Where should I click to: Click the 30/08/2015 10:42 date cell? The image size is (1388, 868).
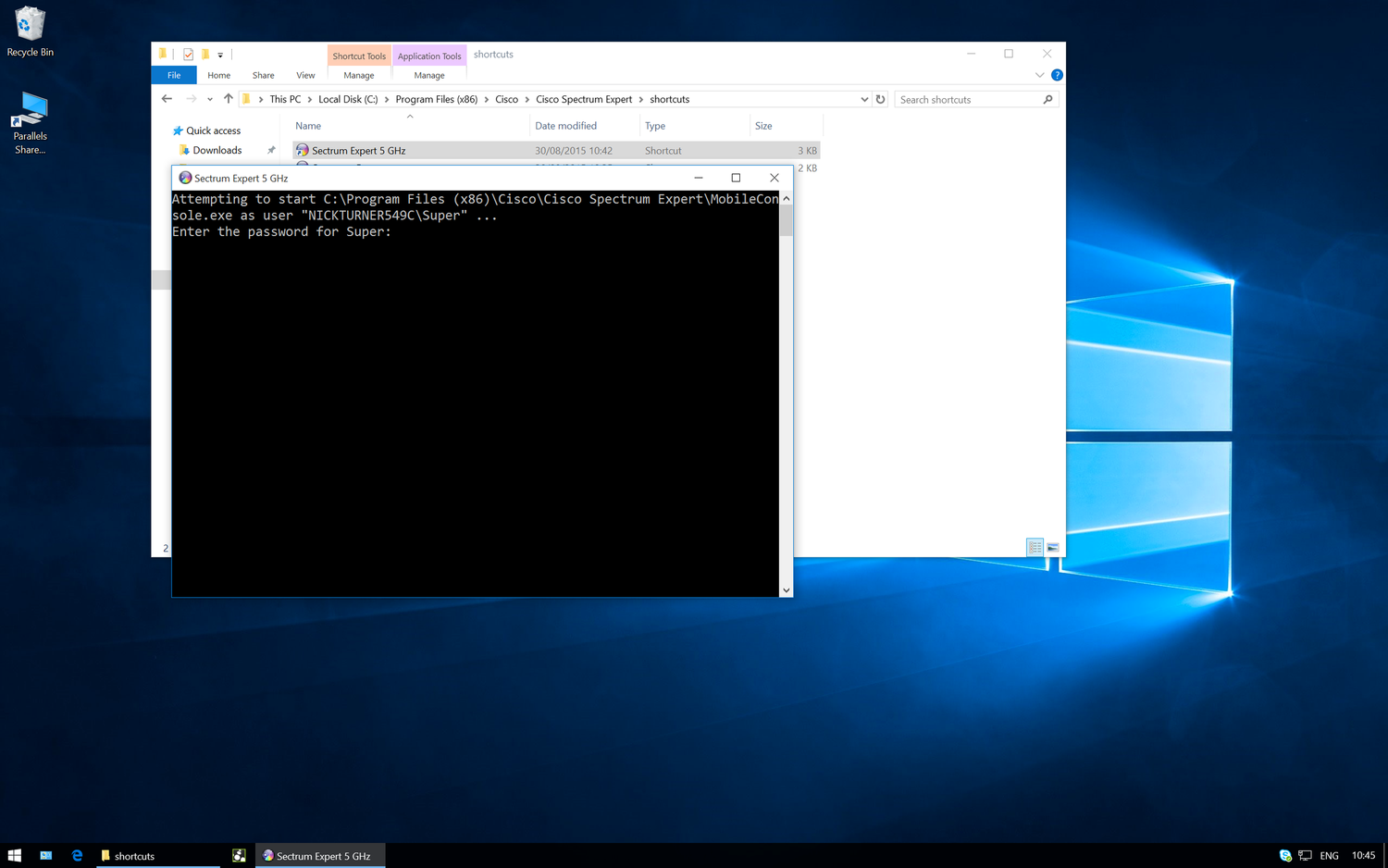pyautogui.click(x=574, y=150)
